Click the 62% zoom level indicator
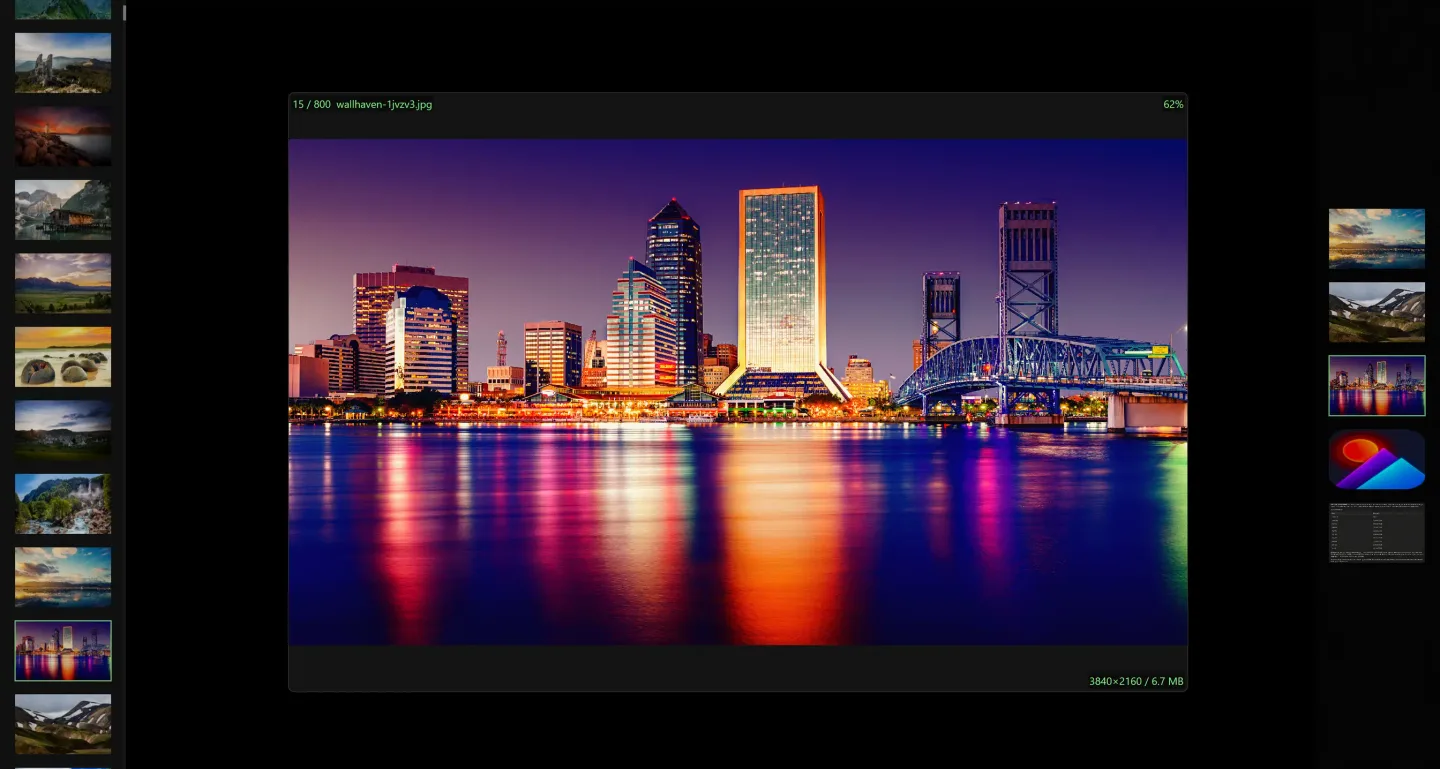Screen dimensions: 1440x769 (1173, 104)
